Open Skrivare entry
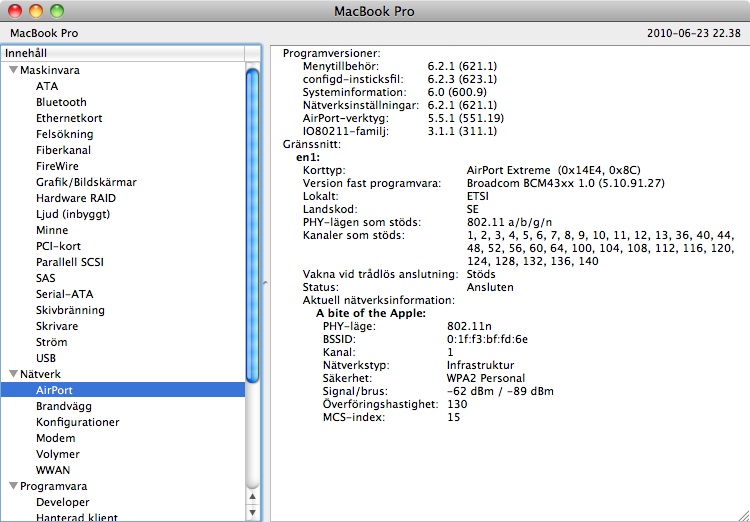Viewport: 750px width, 522px height. pyautogui.click(x=57, y=326)
